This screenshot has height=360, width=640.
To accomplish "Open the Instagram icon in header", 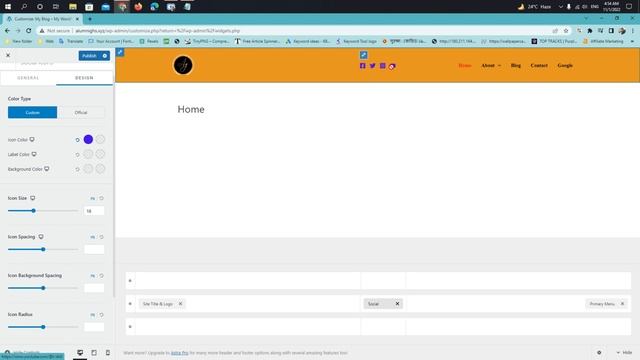I will [382, 66].
